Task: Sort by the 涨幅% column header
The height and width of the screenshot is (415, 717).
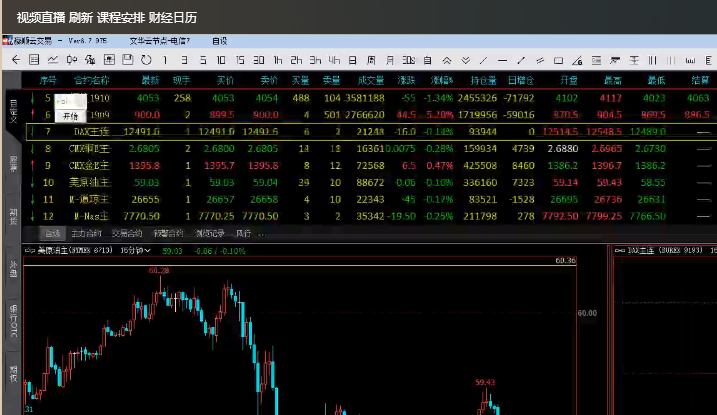Action: [442, 80]
